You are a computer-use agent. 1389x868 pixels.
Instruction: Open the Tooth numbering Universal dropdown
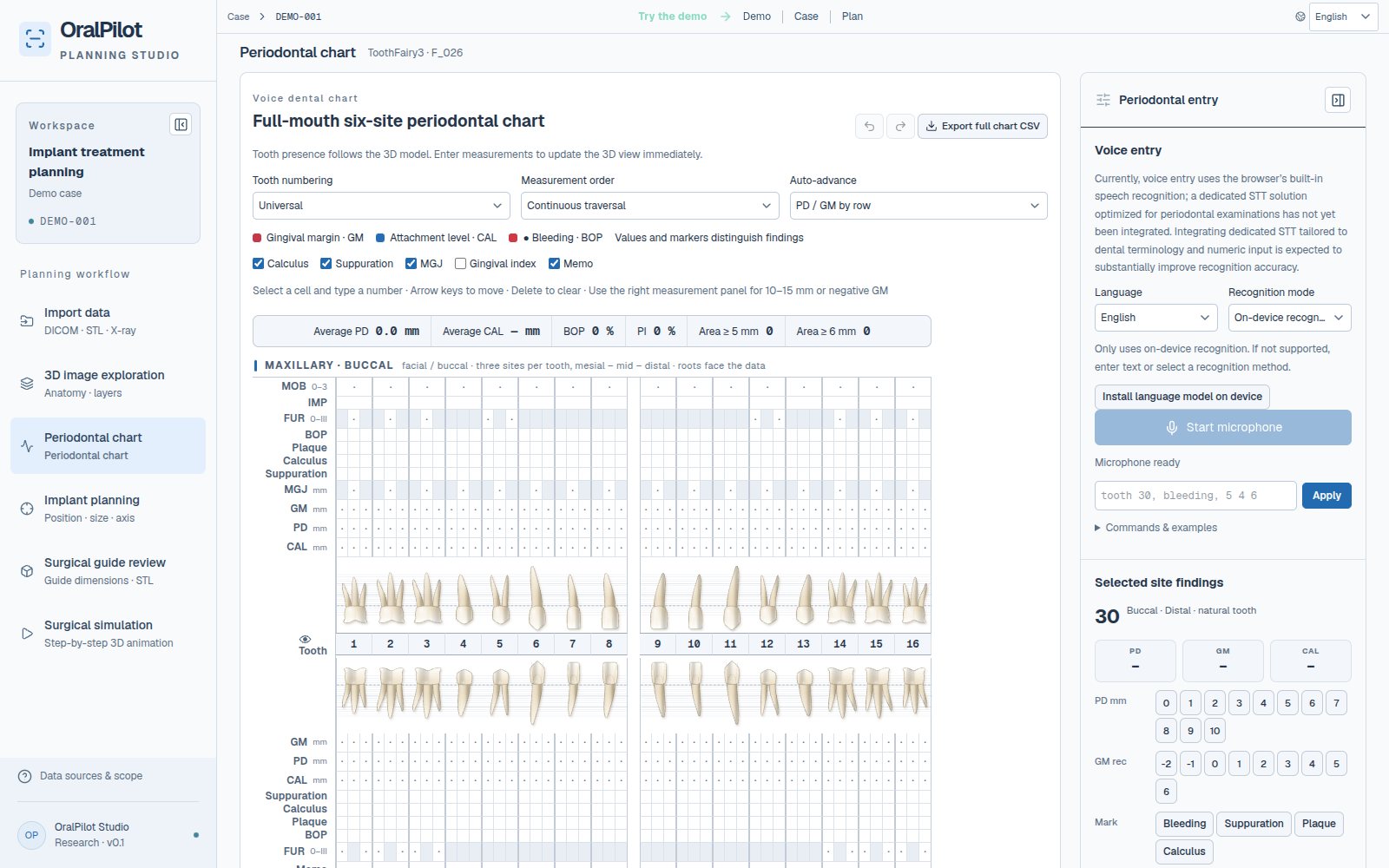click(x=381, y=206)
